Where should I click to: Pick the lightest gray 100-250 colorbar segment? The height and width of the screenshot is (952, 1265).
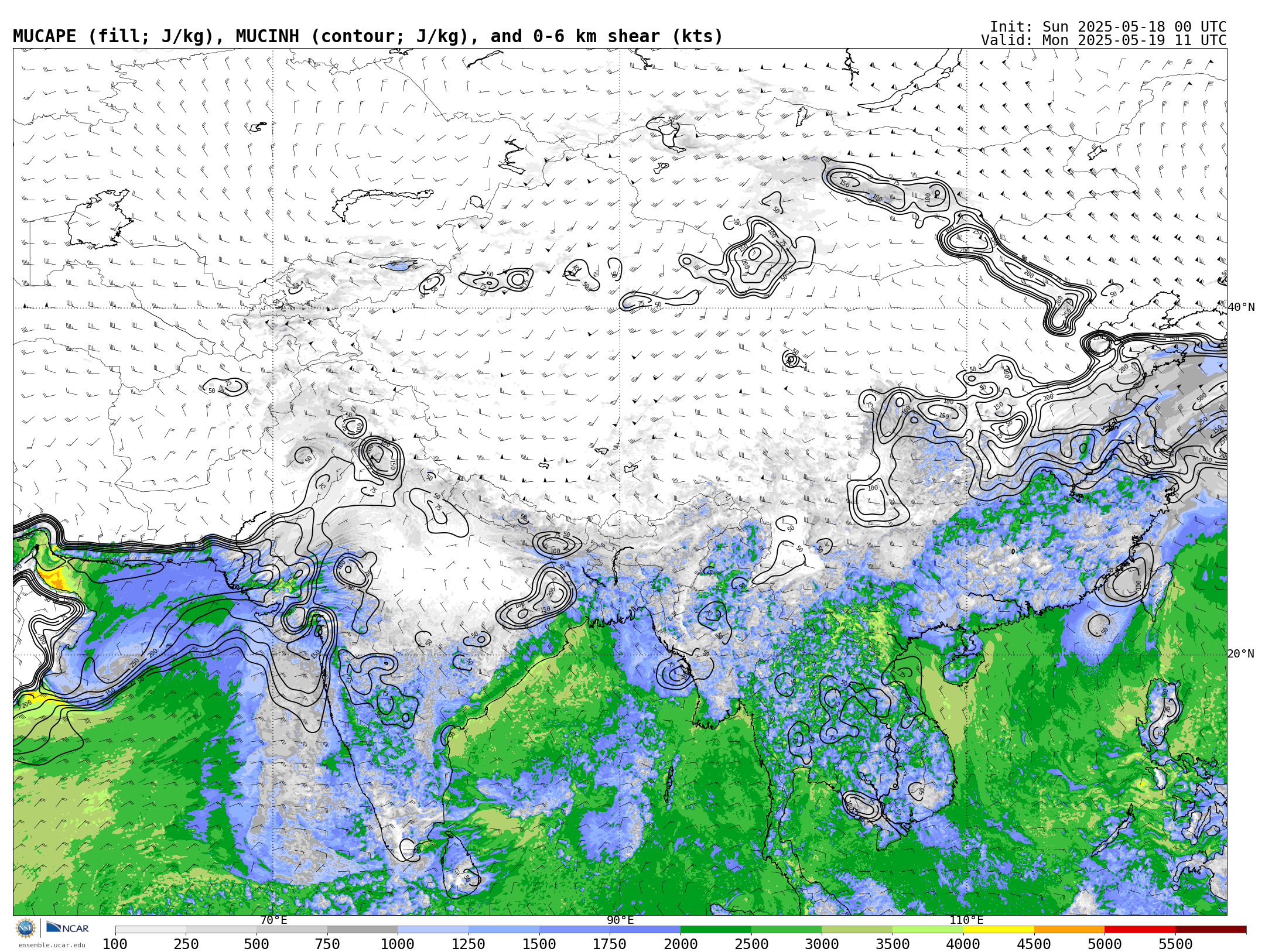[151, 930]
